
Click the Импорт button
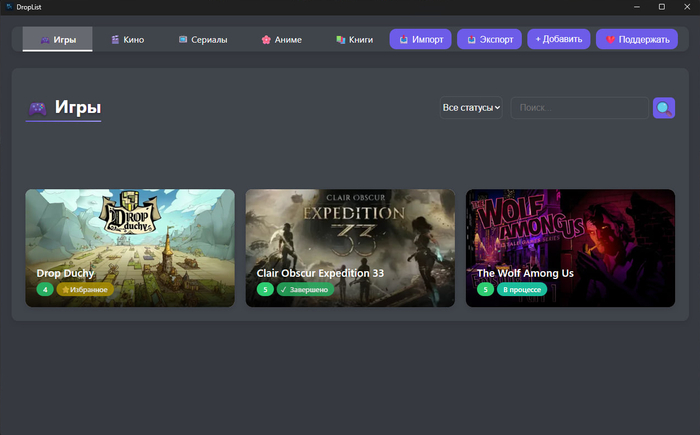[x=421, y=39]
